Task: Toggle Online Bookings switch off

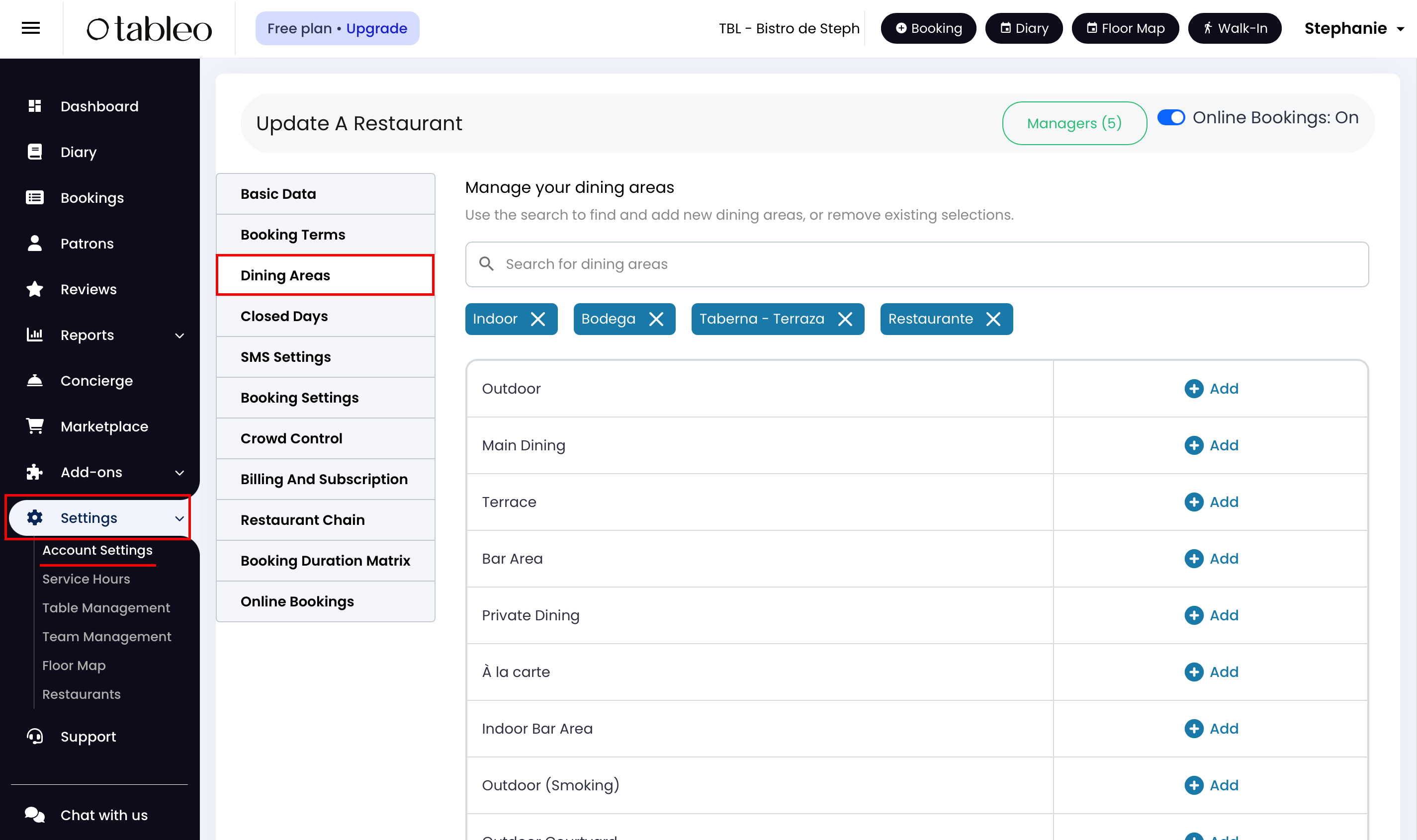Action: tap(1171, 118)
